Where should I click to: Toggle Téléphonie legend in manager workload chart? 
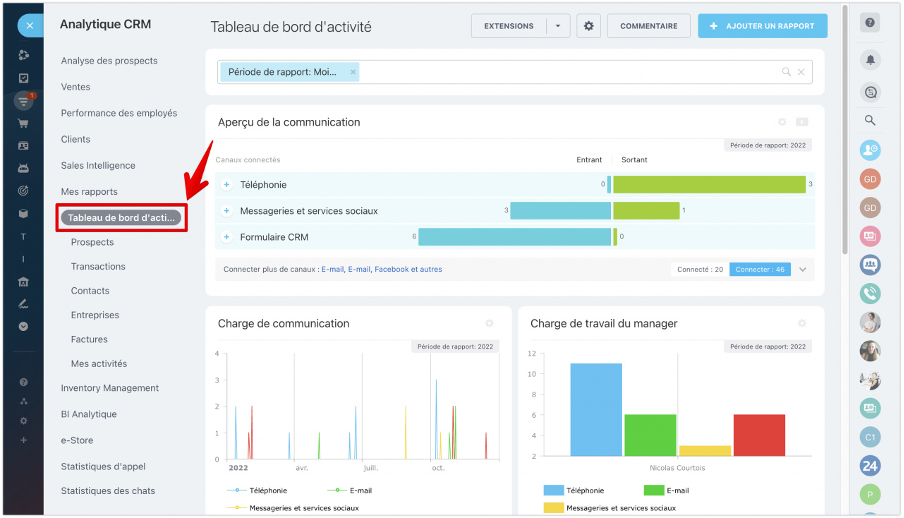pyautogui.click(x=574, y=490)
